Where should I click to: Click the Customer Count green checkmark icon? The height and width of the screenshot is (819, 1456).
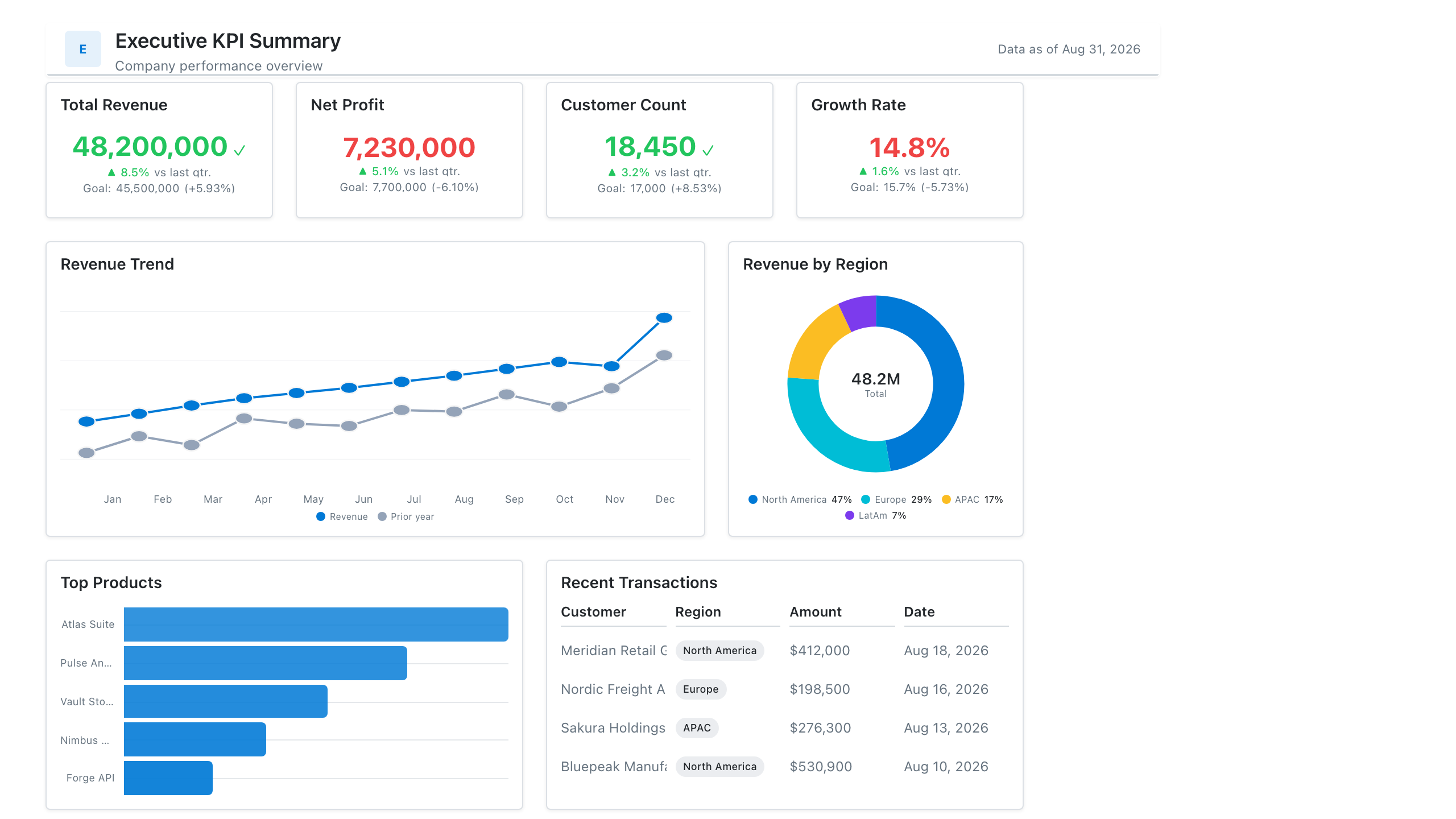[x=708, y=150]
